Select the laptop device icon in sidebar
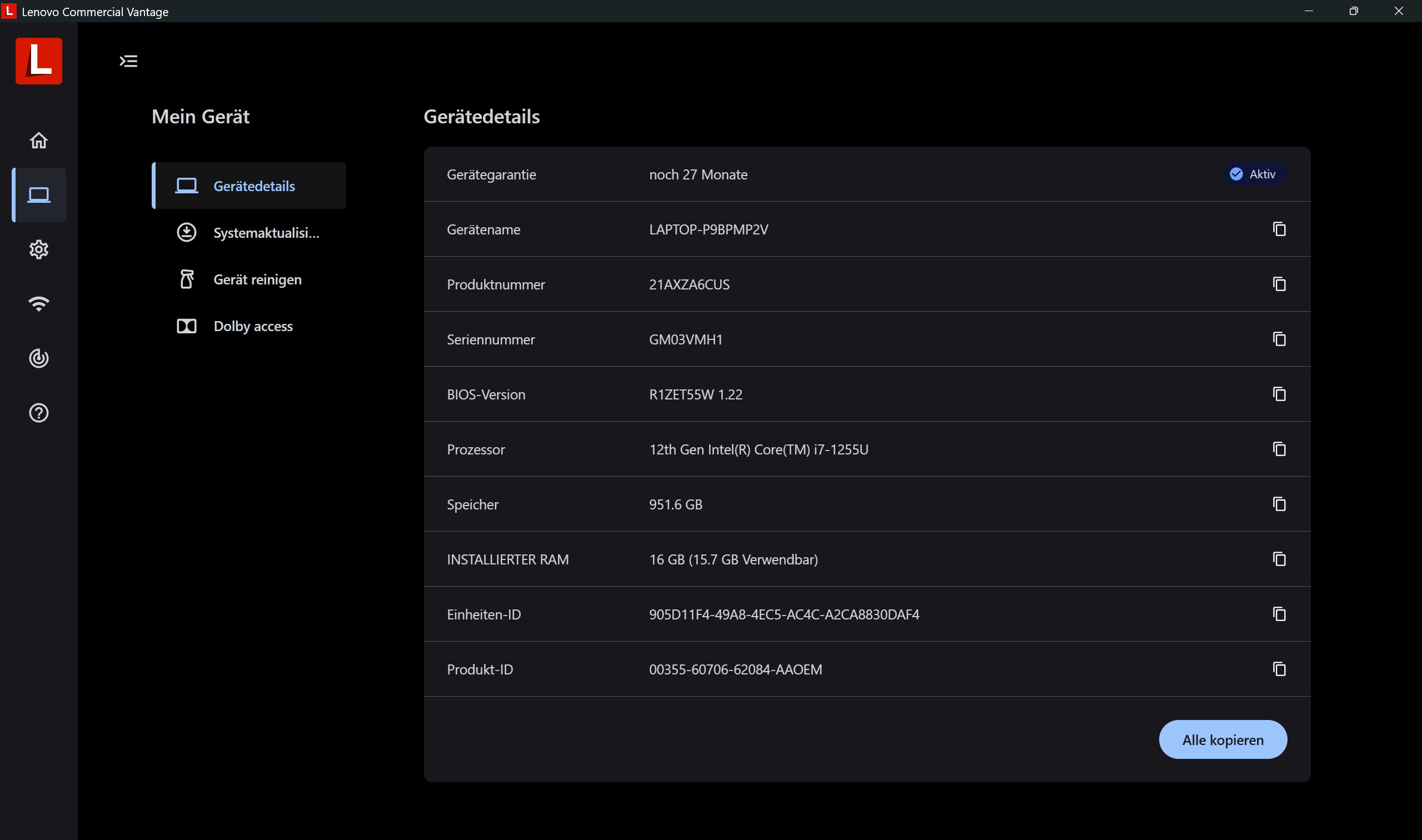 [x=38, y=194]
